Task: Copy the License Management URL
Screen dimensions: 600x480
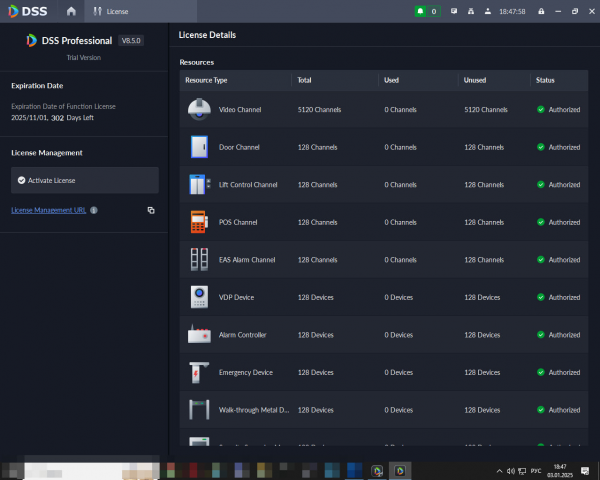Action: (151, 210)
